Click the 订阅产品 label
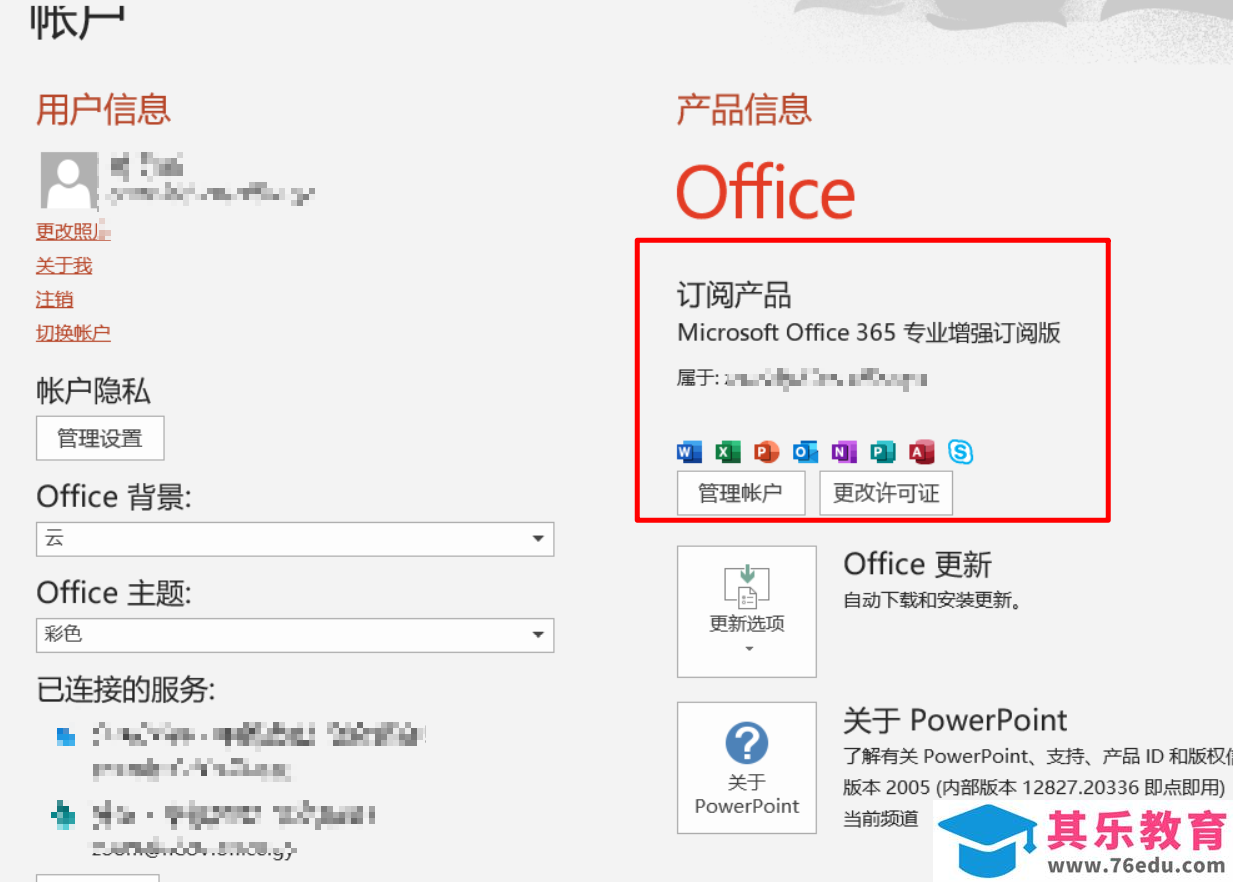The width and height of the screenshot is (1233, 882). 734,295
